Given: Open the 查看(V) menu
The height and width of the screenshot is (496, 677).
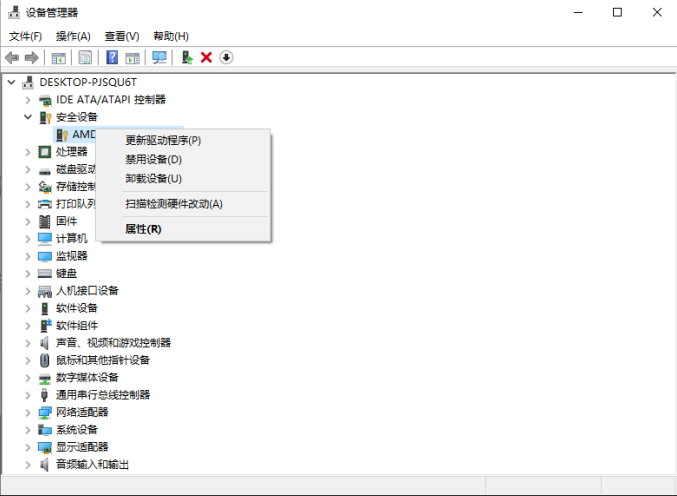Looking at the screenshot, I should (x=122, y=36).
